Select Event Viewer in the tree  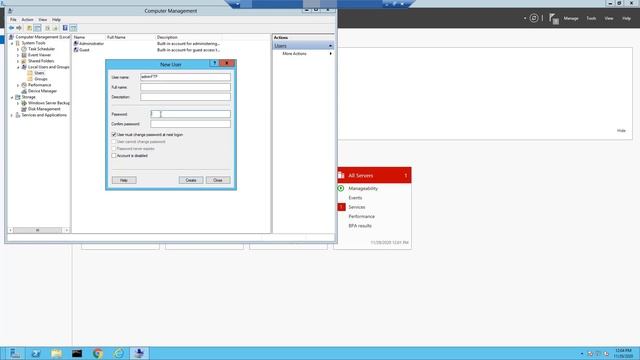[x=39, y=55]
